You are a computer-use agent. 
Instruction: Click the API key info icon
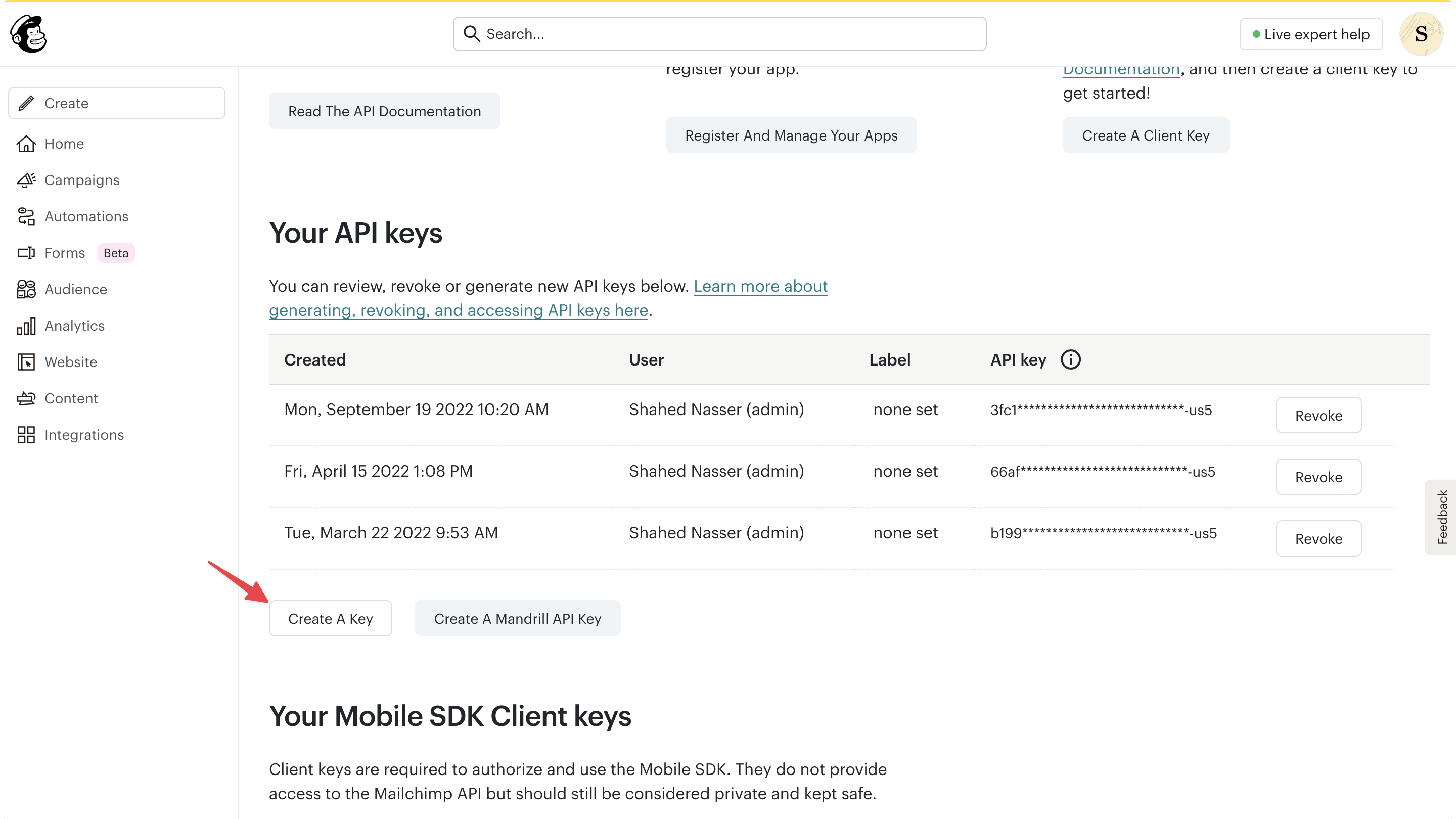(1071, 359)
